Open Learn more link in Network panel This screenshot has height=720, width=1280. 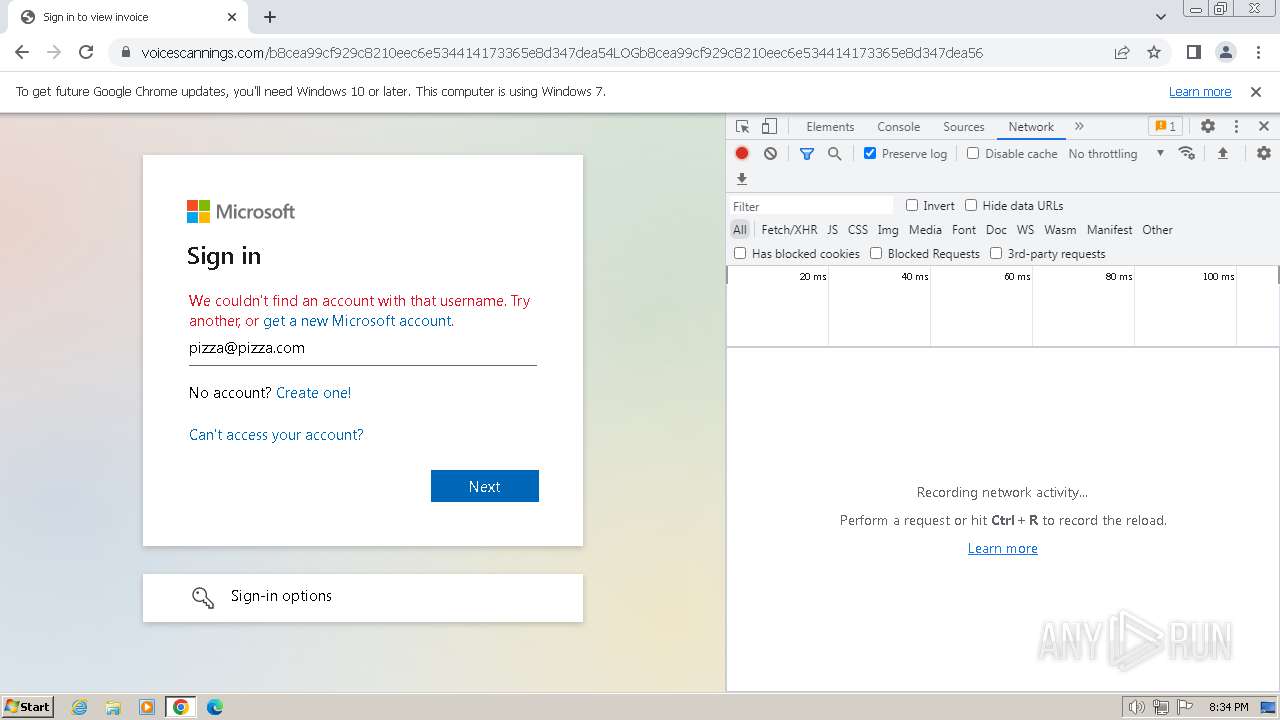click(1003, 548)
